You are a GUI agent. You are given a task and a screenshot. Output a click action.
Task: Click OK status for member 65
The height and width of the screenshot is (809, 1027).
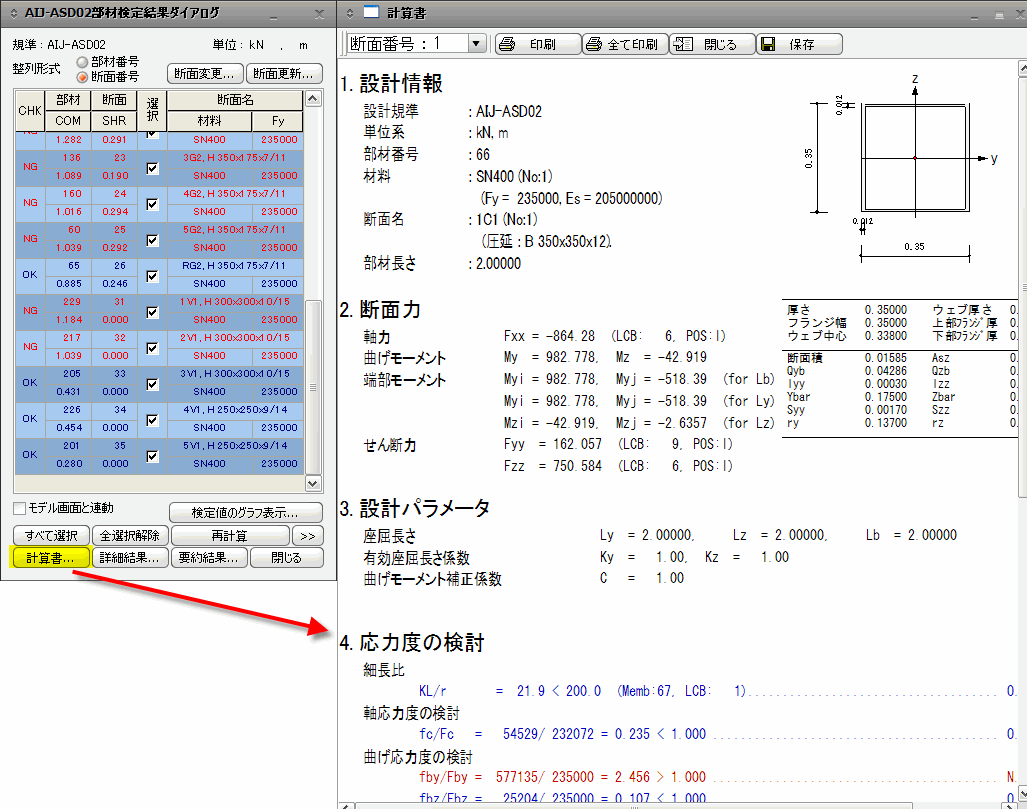pos(30,275)
